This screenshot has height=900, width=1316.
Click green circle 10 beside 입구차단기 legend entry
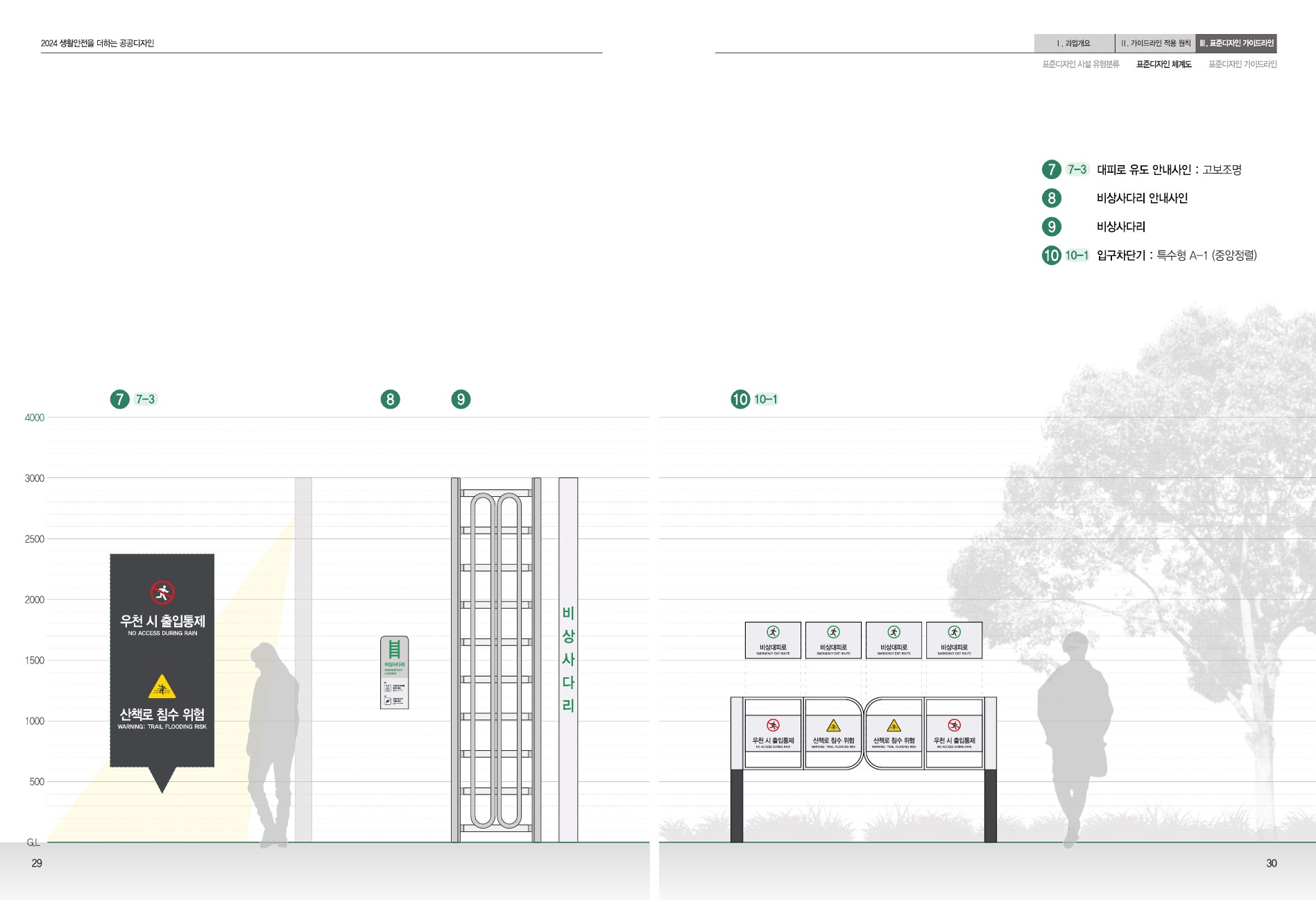point(1052,255)
